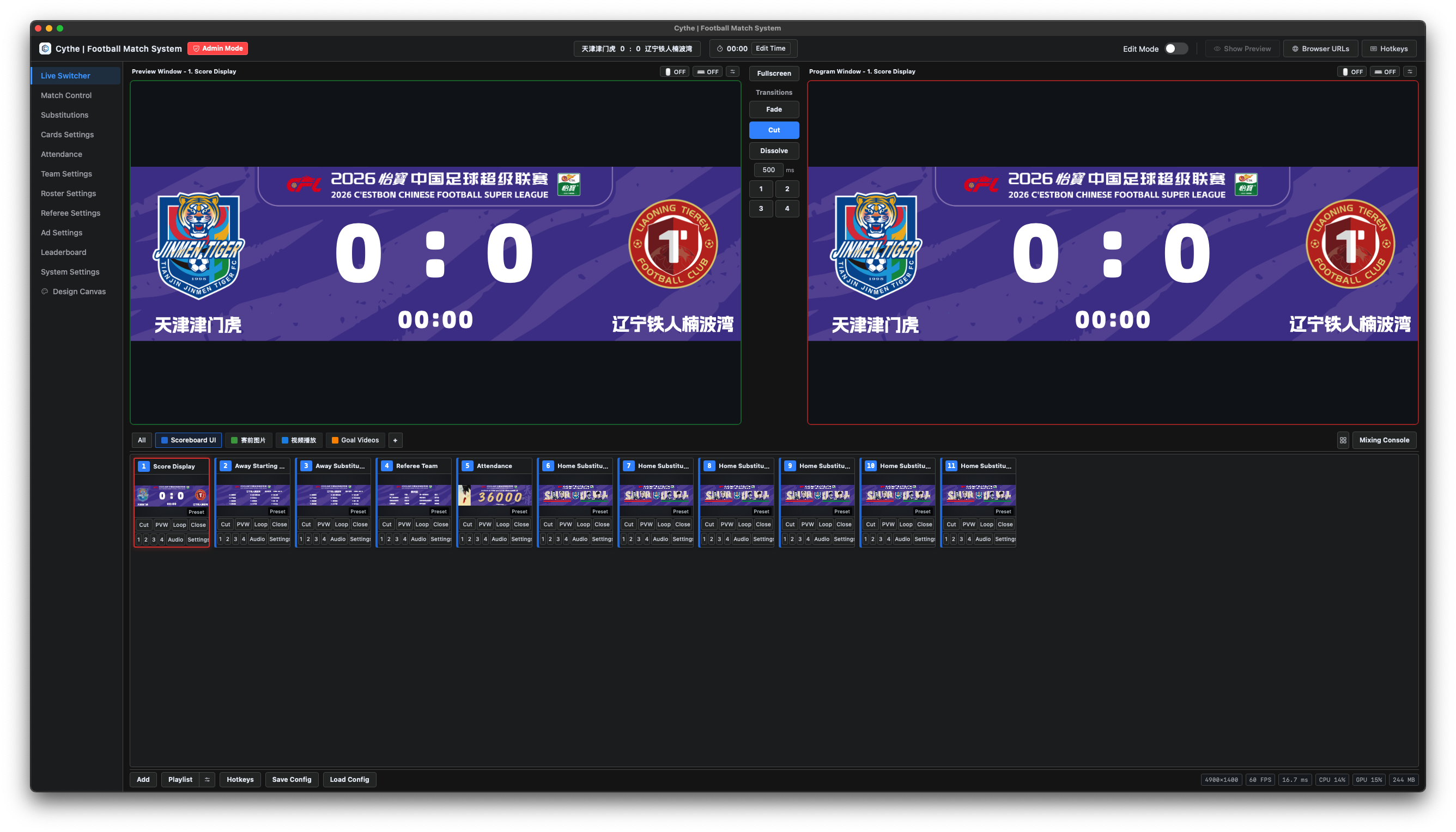The image size is (1456, 832).
Task: Click the Cythe app logo icon
Action: click(x=45, y=48)
